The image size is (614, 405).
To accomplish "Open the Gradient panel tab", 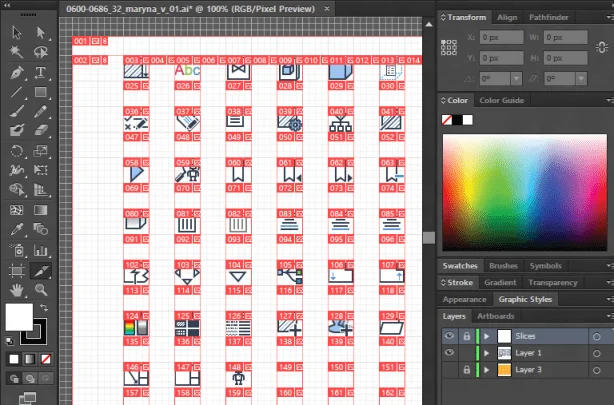I will pyautogui.click(x=500, y=282).
